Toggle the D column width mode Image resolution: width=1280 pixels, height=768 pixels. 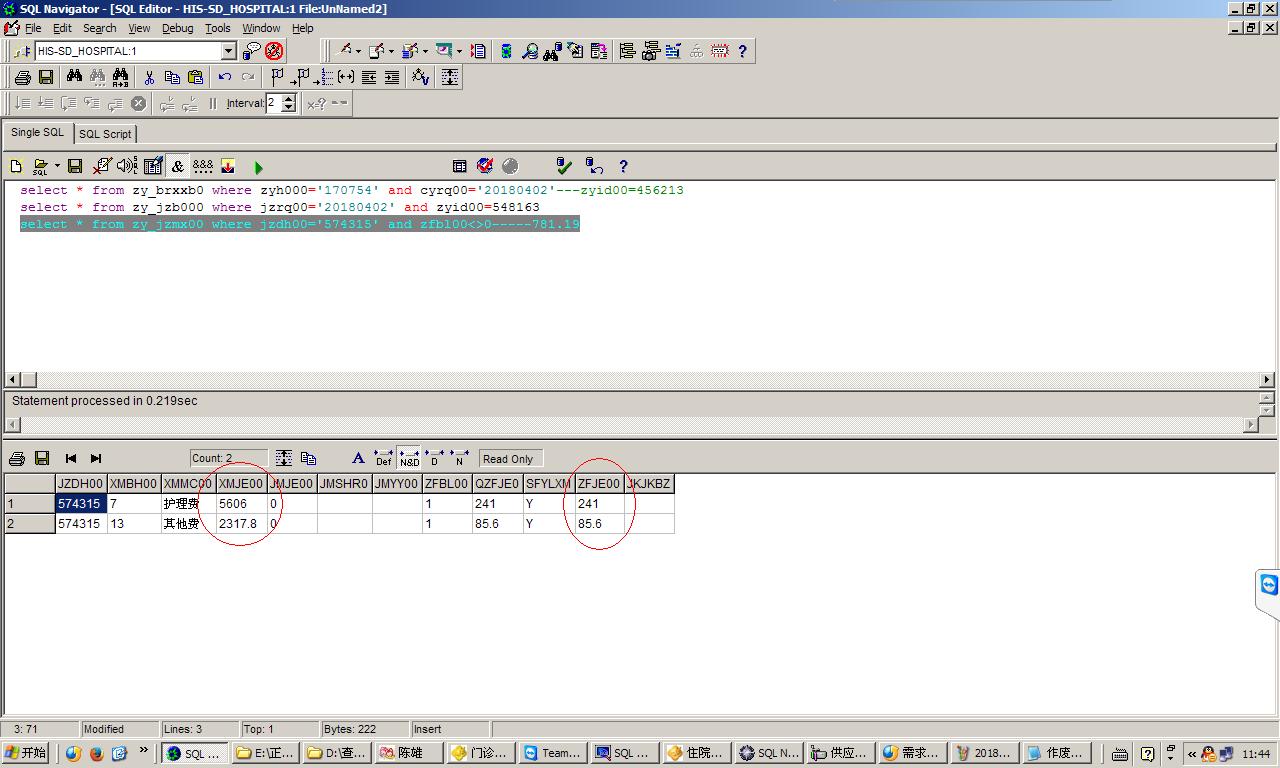click(x=434, y=458)
